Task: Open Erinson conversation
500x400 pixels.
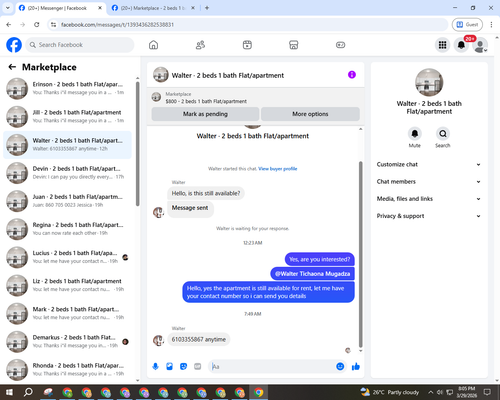Action: tap(68, 88)
